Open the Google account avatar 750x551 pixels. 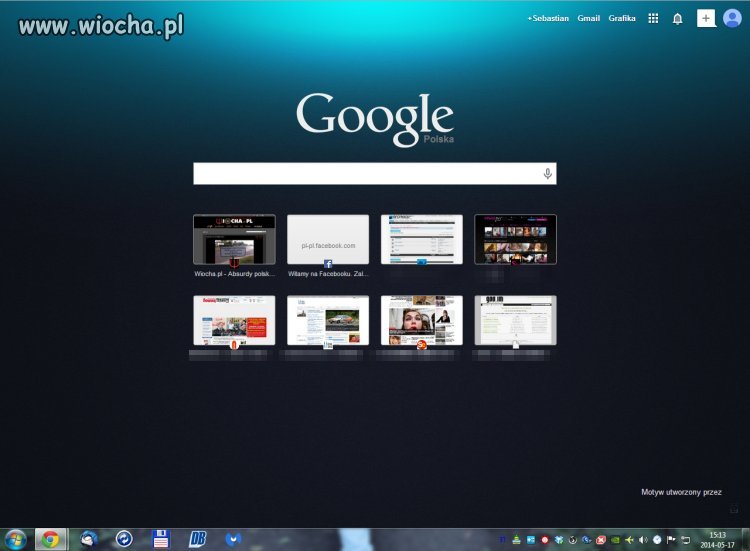pyautogui.click(x=732, y=18)
